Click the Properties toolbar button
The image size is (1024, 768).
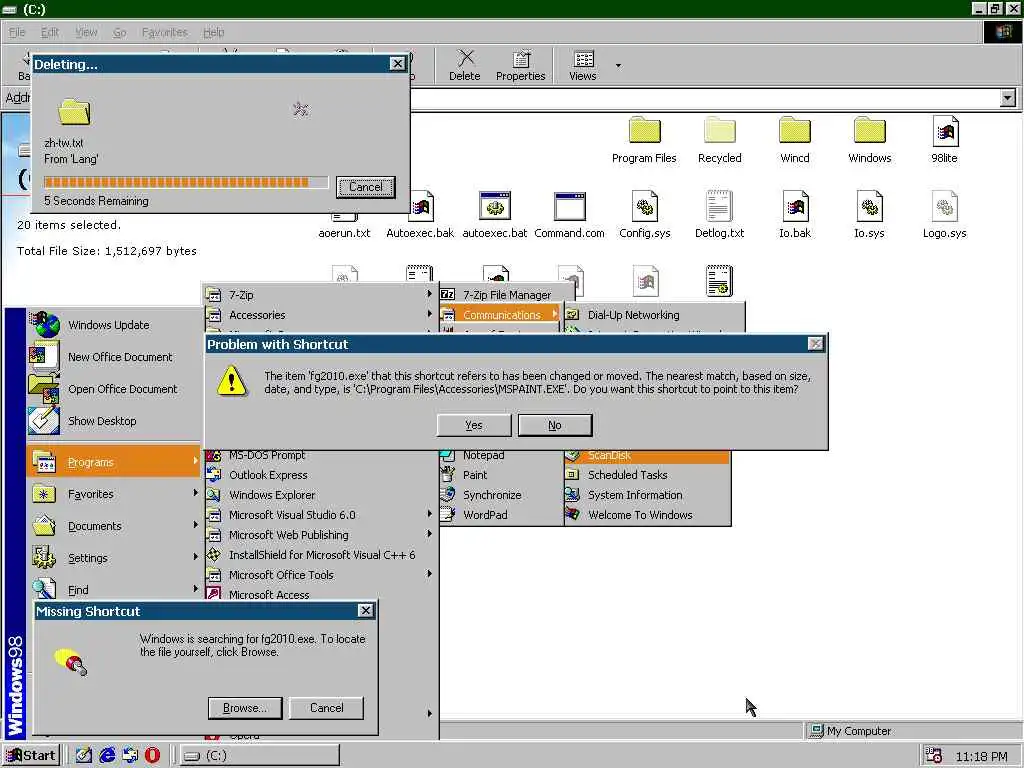[x=520, y=65]
